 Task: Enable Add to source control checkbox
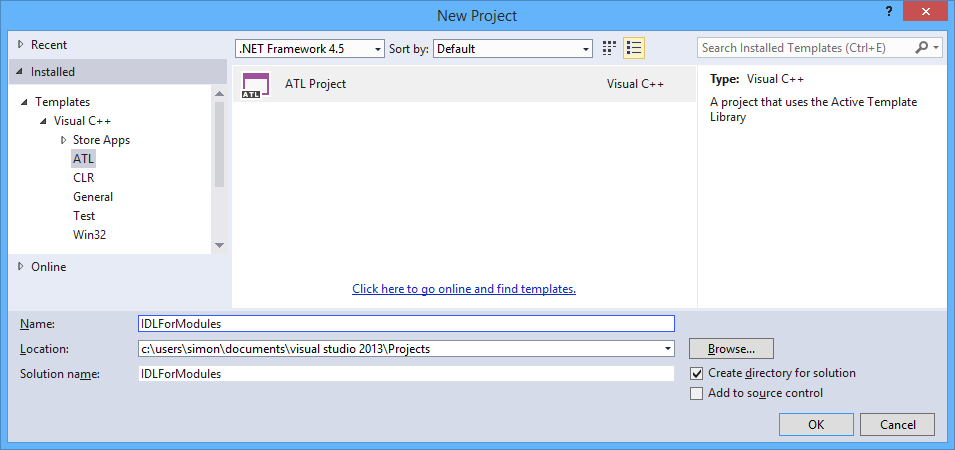click(697, 393)
